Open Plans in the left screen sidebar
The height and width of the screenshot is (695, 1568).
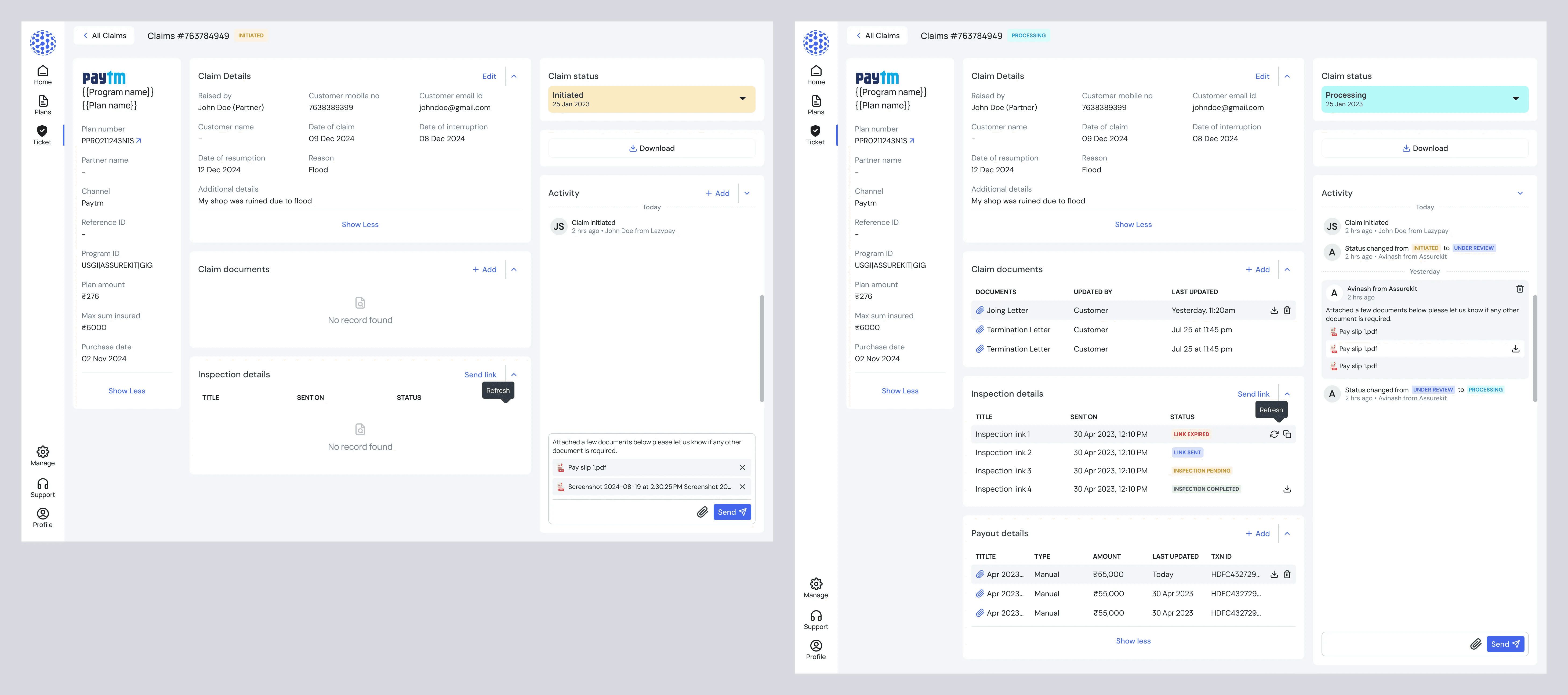[x=43, y=105]
